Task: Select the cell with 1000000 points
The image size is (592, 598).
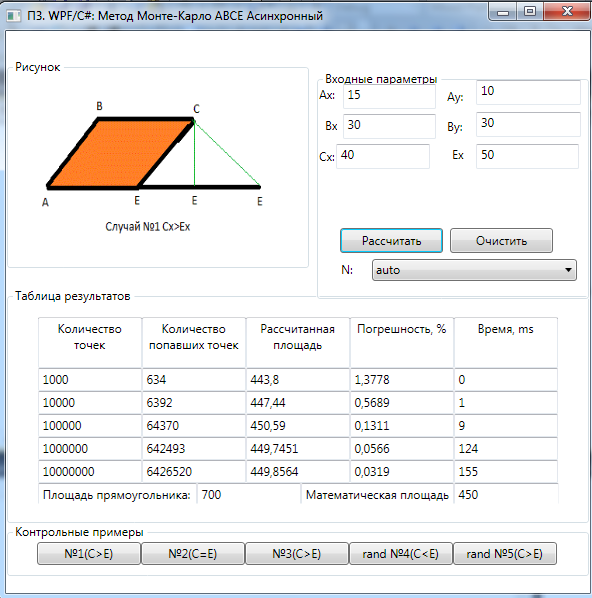Action: (x=90, y=448)
